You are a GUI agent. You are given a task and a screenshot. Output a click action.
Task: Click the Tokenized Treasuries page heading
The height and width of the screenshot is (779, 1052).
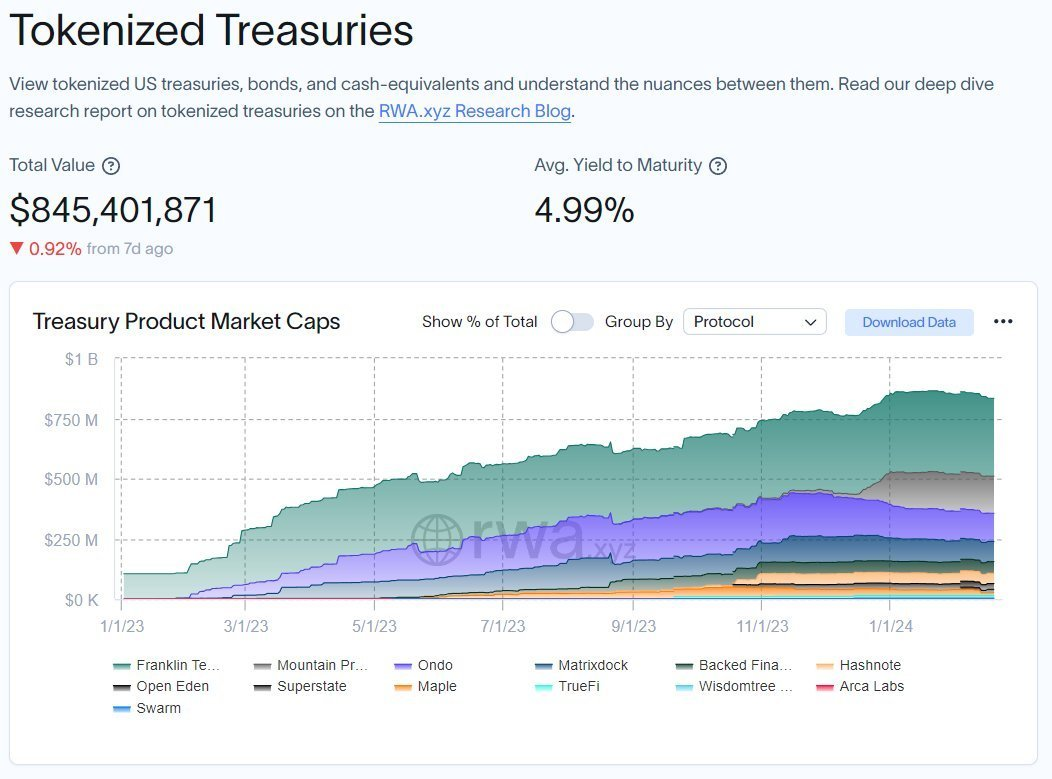[x=211, y=30]
